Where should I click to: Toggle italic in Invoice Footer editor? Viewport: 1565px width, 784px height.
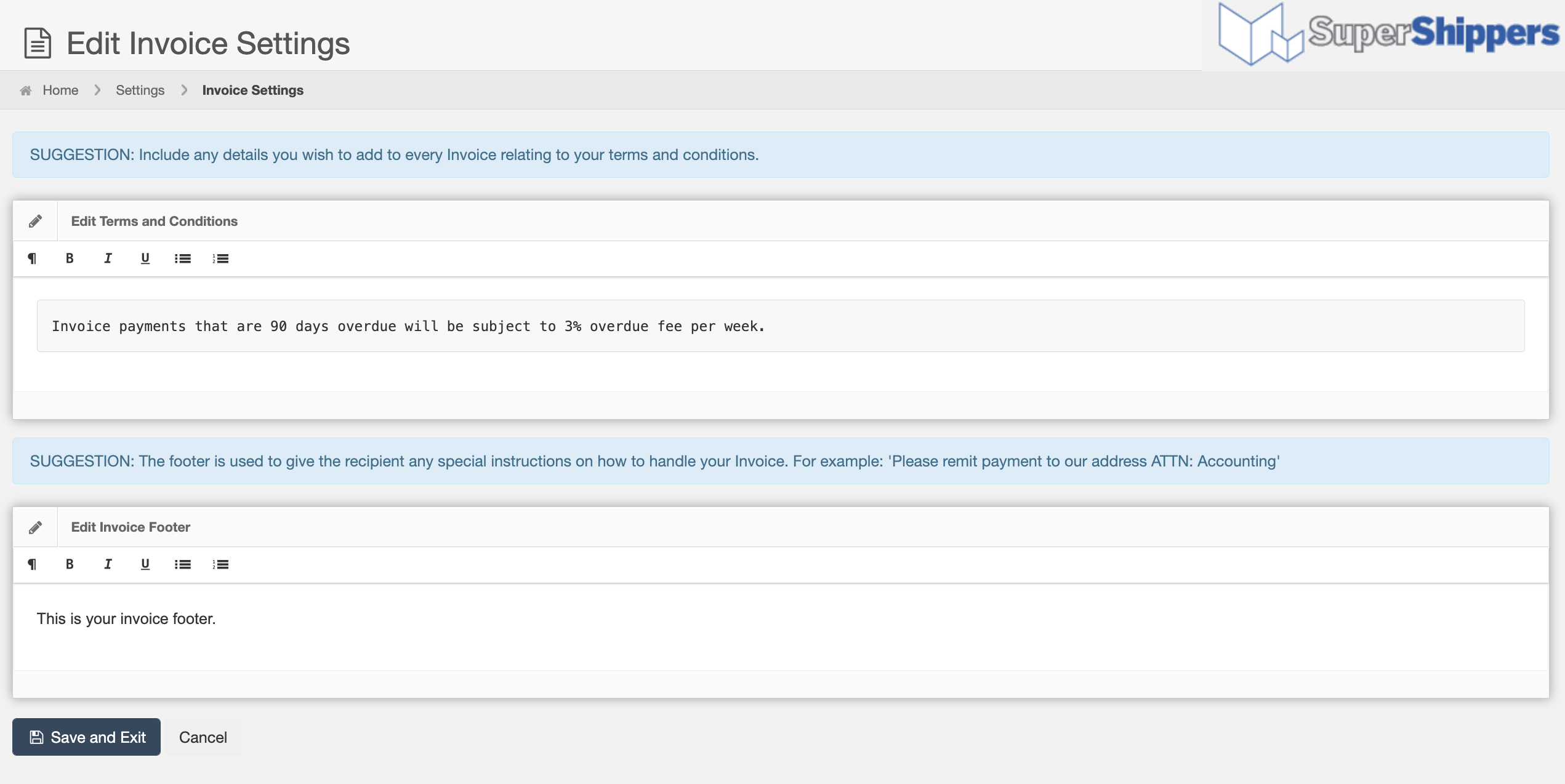108,564
